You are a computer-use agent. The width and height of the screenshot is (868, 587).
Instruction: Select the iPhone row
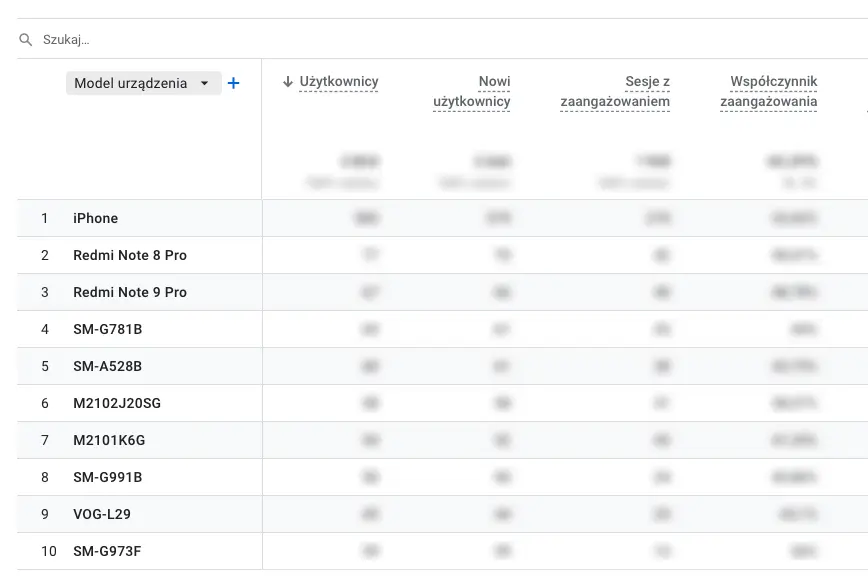pyautogui.click(x=96, y=218)
